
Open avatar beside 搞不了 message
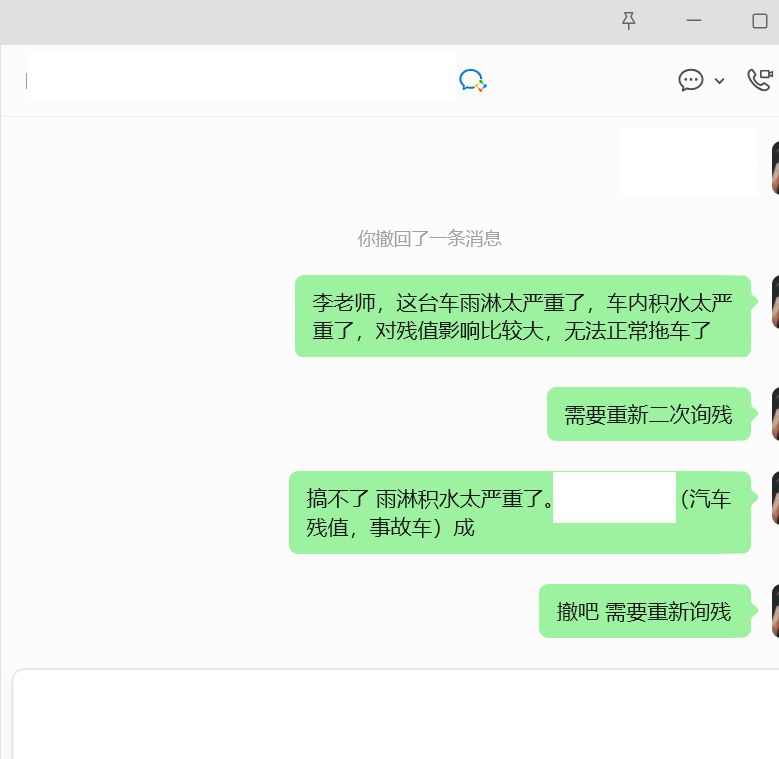click(x=774, y=498)
